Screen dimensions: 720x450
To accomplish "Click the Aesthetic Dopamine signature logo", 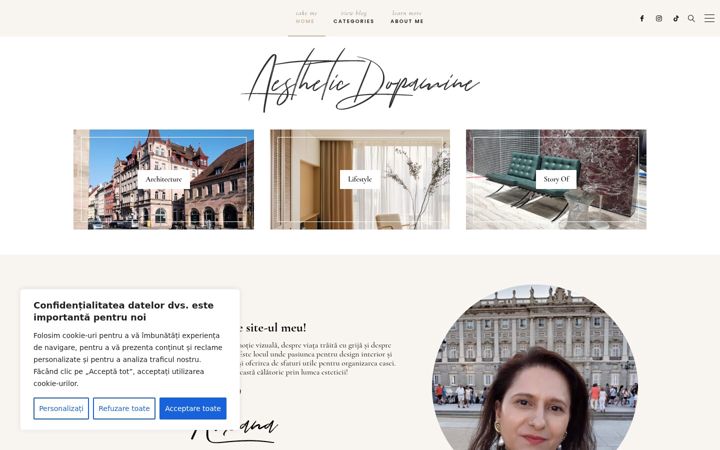I will coord(360,81).
